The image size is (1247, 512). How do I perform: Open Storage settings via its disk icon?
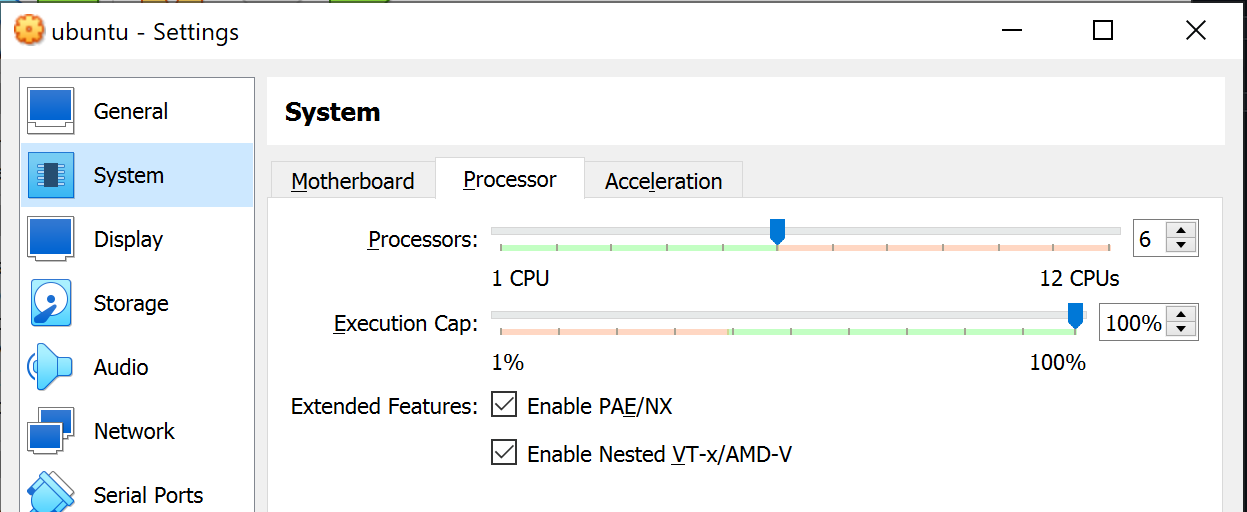coord(50,303)
